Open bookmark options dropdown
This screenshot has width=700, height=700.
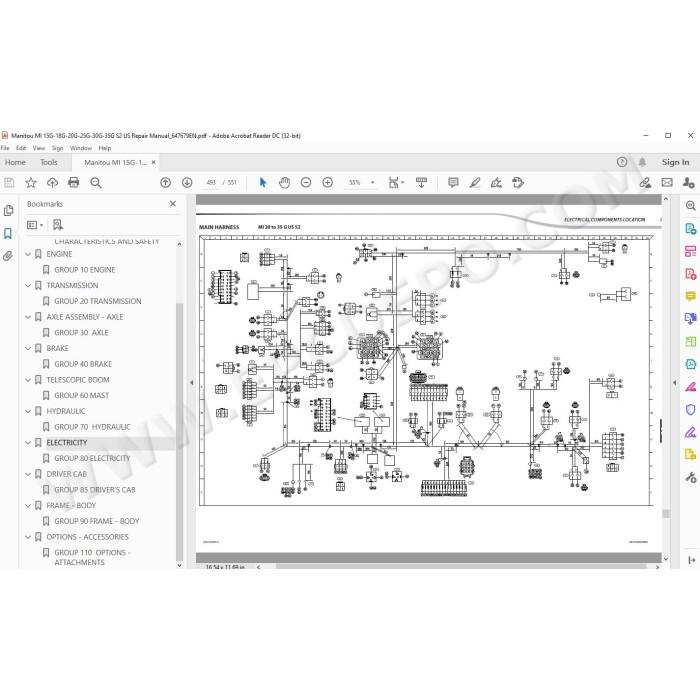[x=35, y=225]
